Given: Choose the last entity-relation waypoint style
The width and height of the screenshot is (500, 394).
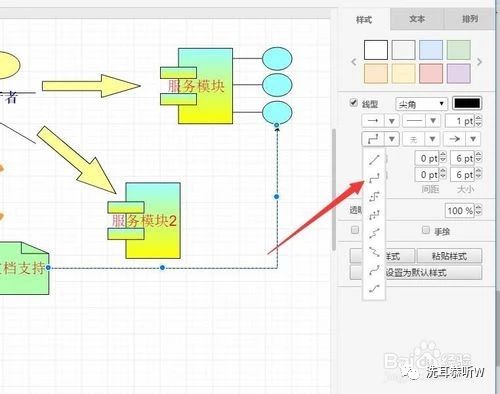Looking at the screenshot, I should pos(374,289).
